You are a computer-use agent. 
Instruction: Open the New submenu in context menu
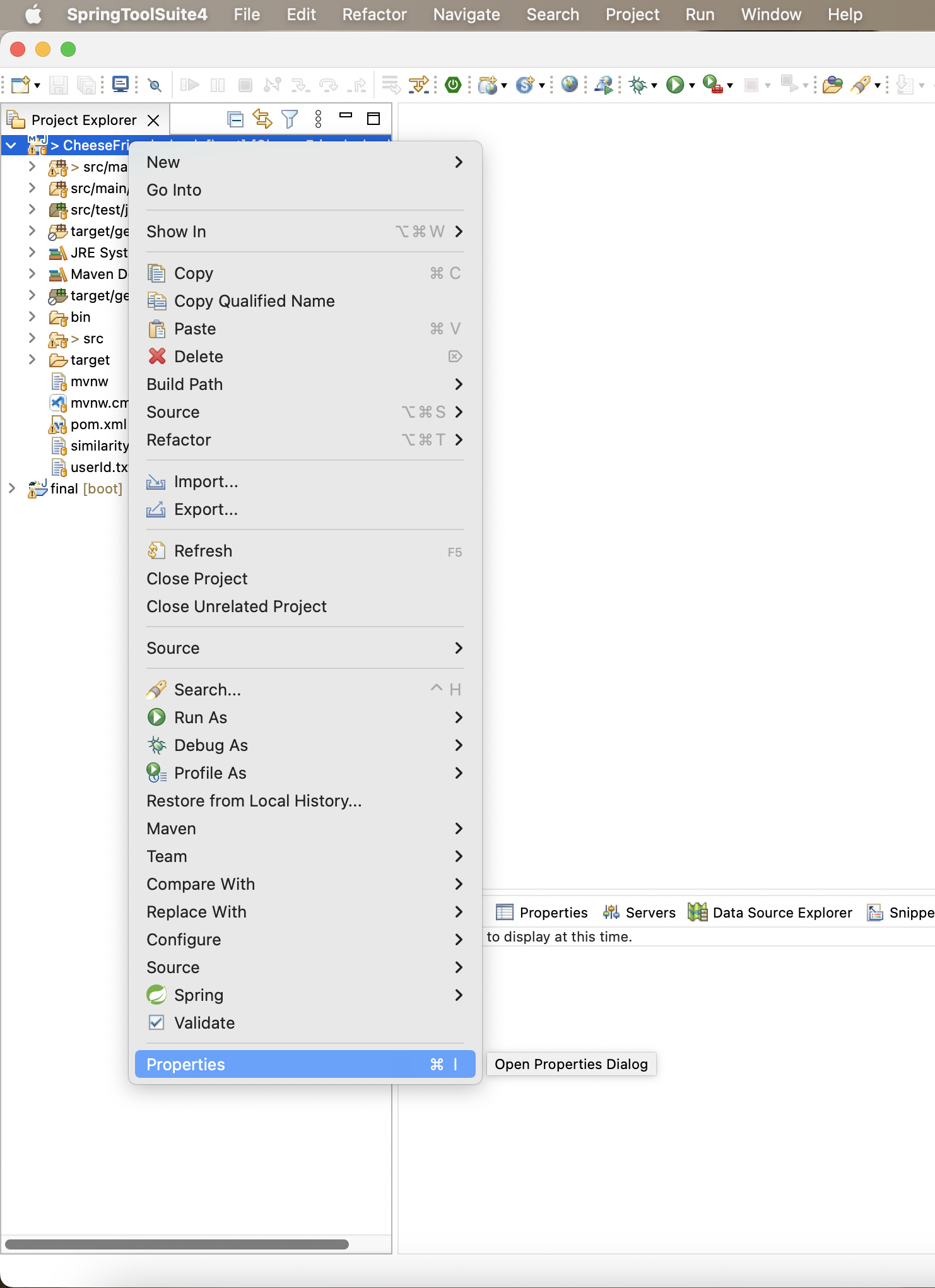click(305, 162)
